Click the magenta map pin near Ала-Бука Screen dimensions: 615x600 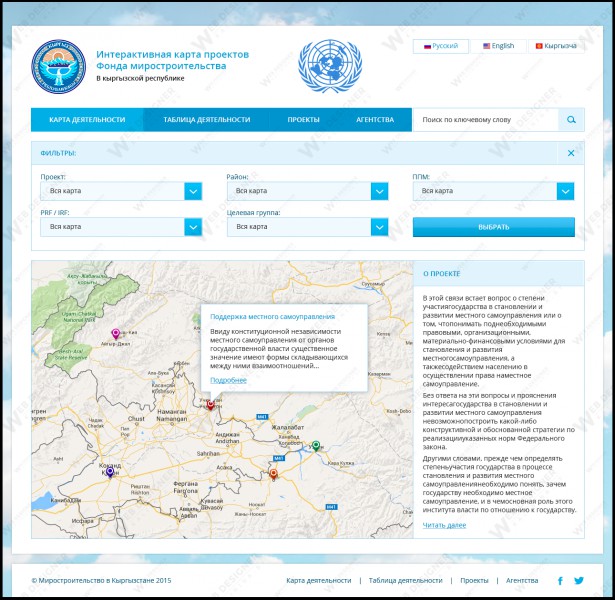pos(115,333)
